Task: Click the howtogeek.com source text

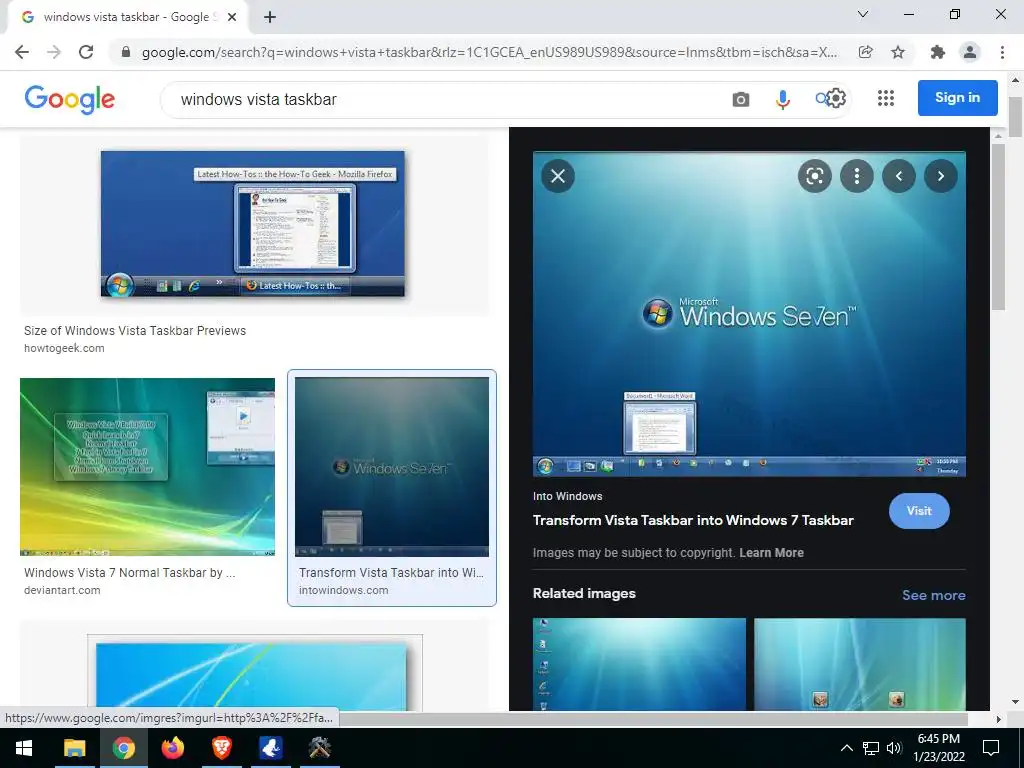Action: (x=64, y=348)
